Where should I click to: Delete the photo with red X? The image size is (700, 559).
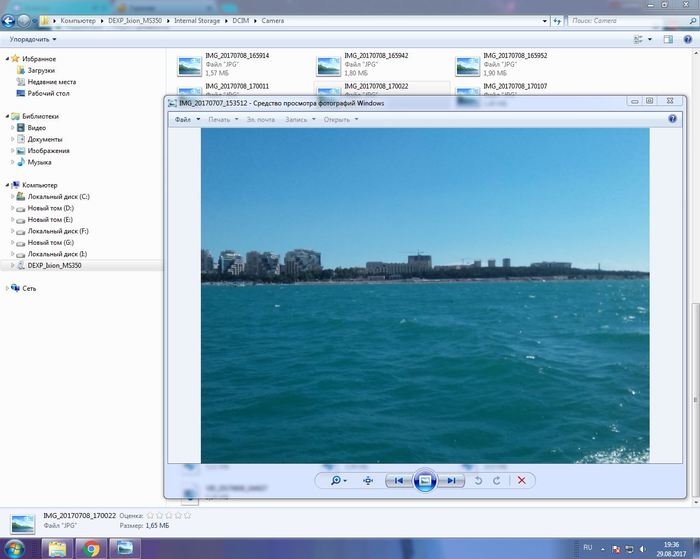tap(521, 481)
